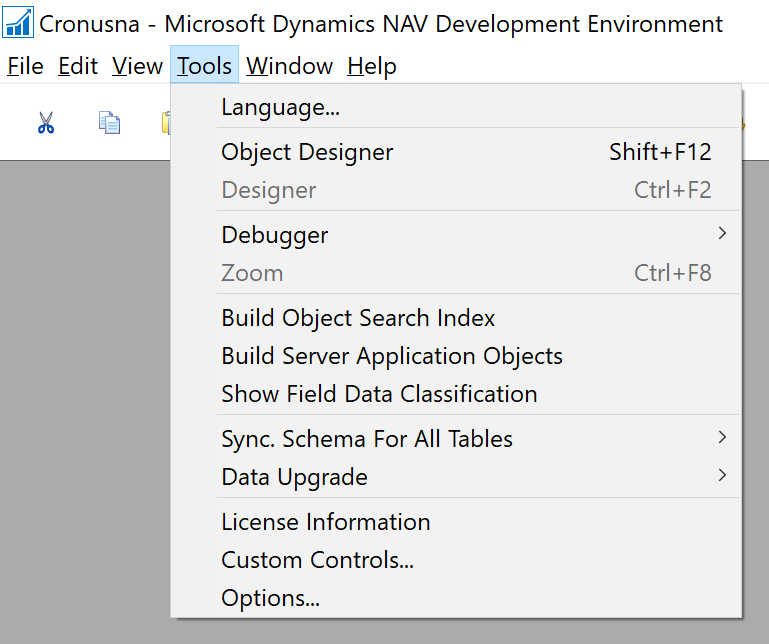Open the File menu
Screen dimensions: 769x644
pyautogui.click(x=26, y=66)
